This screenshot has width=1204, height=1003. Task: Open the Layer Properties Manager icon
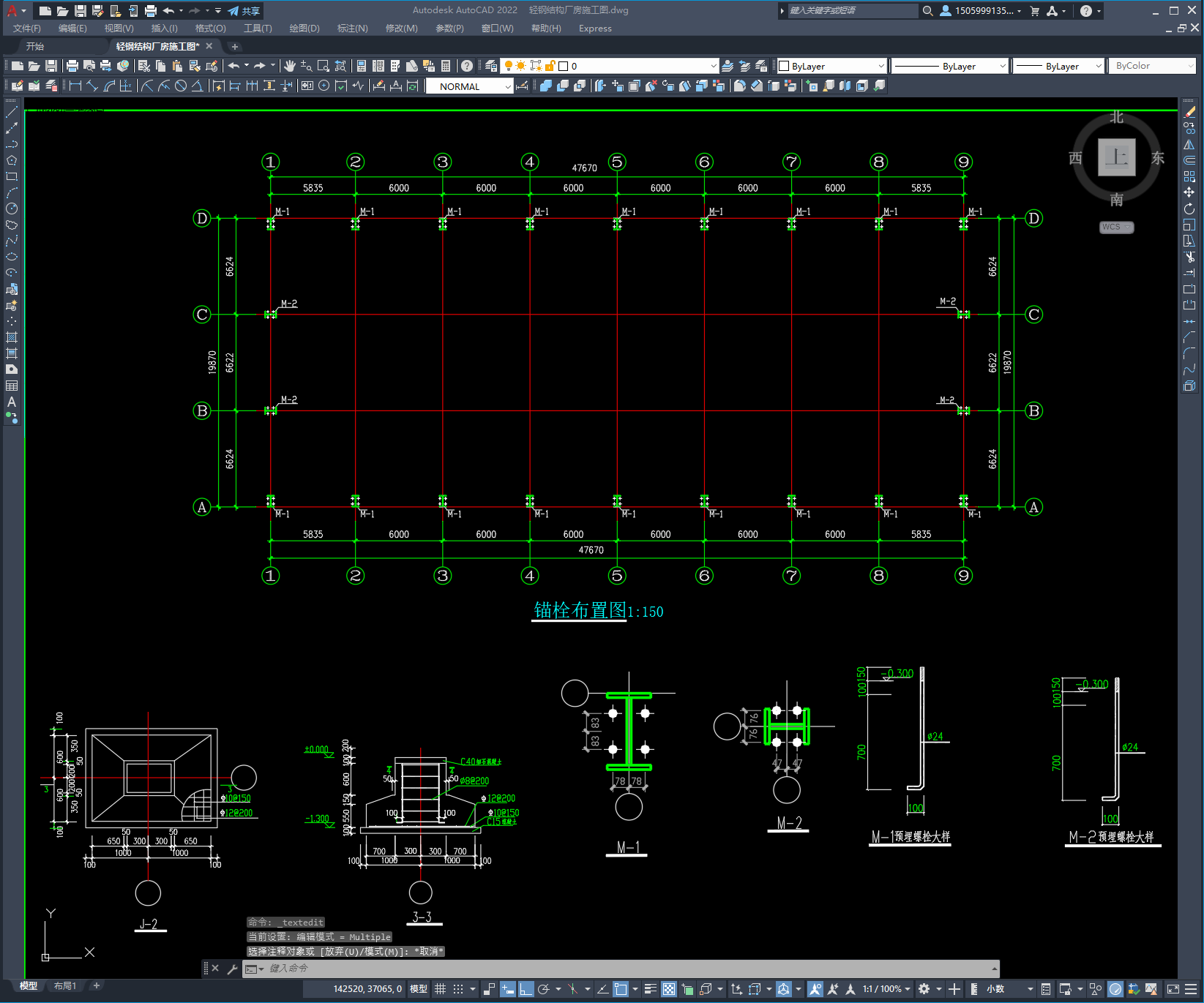pyautogui.click(x=491, y=66)
